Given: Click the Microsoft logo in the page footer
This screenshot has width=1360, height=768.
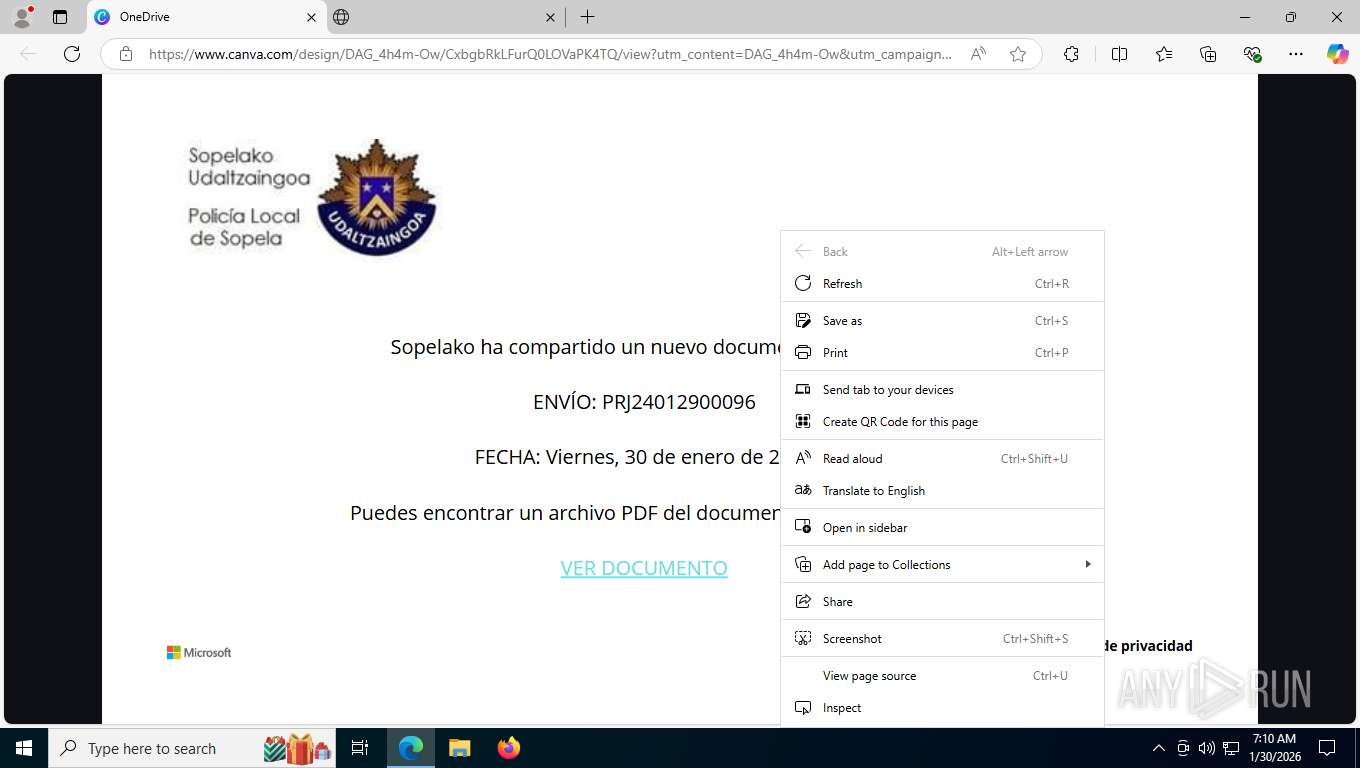Looking at the screenshot, I should tap(199, 652).
